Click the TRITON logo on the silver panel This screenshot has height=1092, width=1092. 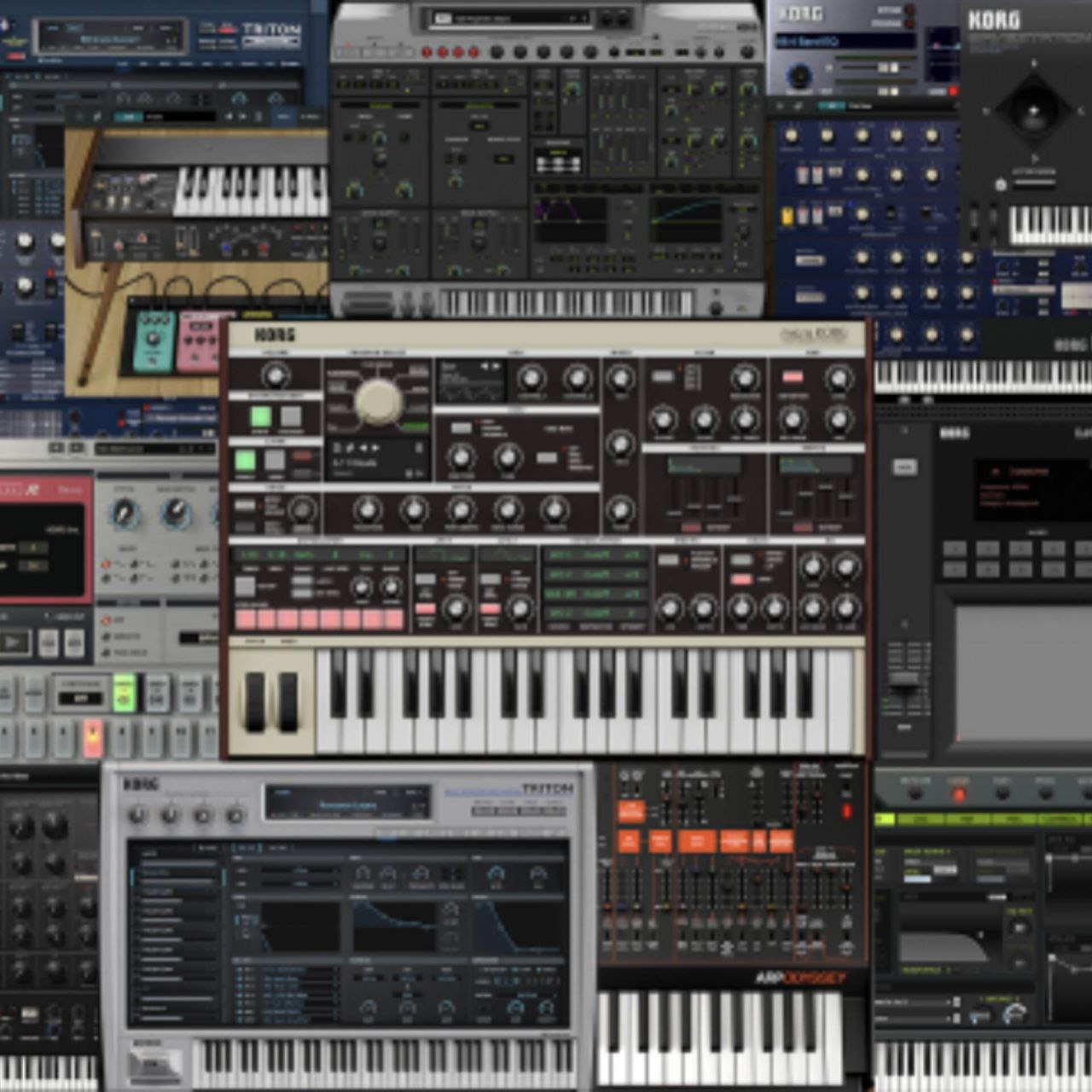(x=546, y=790)
